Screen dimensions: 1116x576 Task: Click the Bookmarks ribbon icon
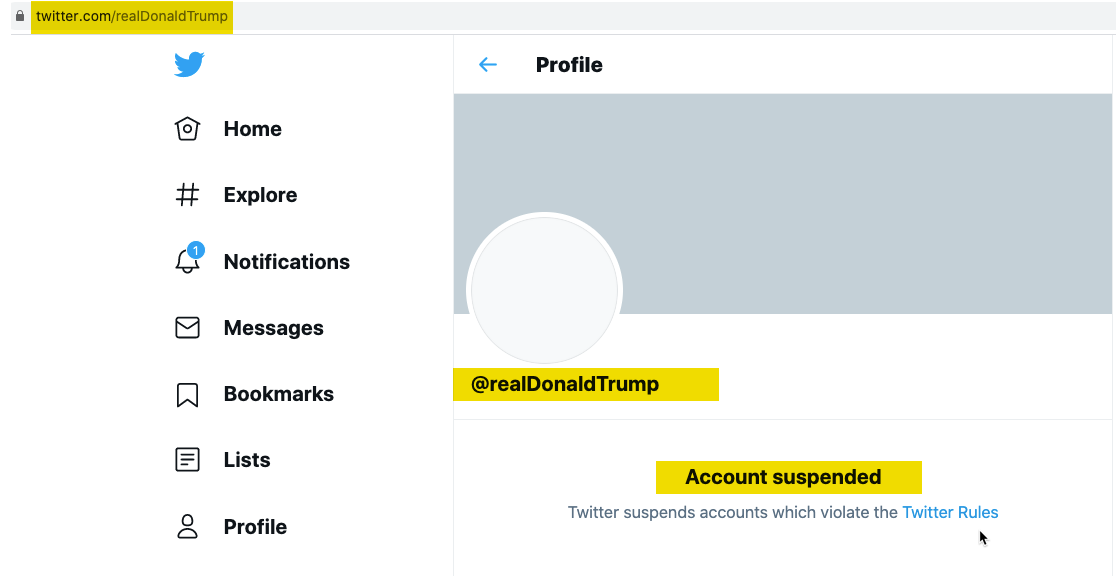(187, 394)
